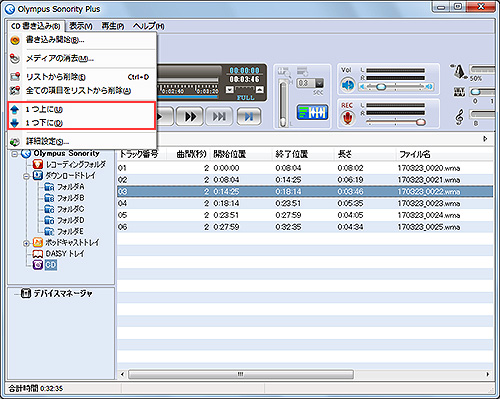500x399 pixels.
Task: Click the down arrow under the time display
Action: tap(230, 90)
